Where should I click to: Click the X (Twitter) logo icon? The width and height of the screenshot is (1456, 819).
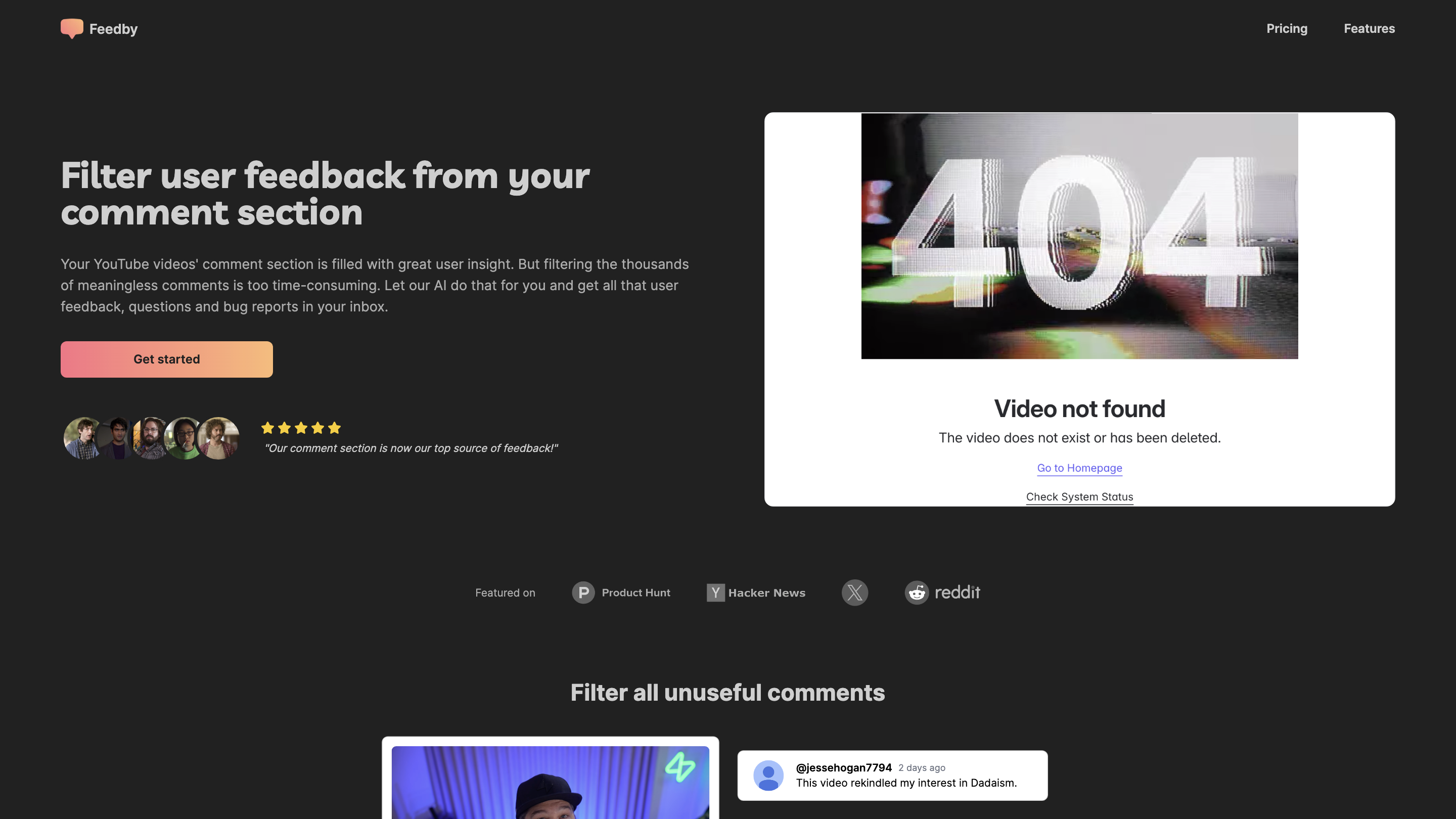tap(854, 593)
